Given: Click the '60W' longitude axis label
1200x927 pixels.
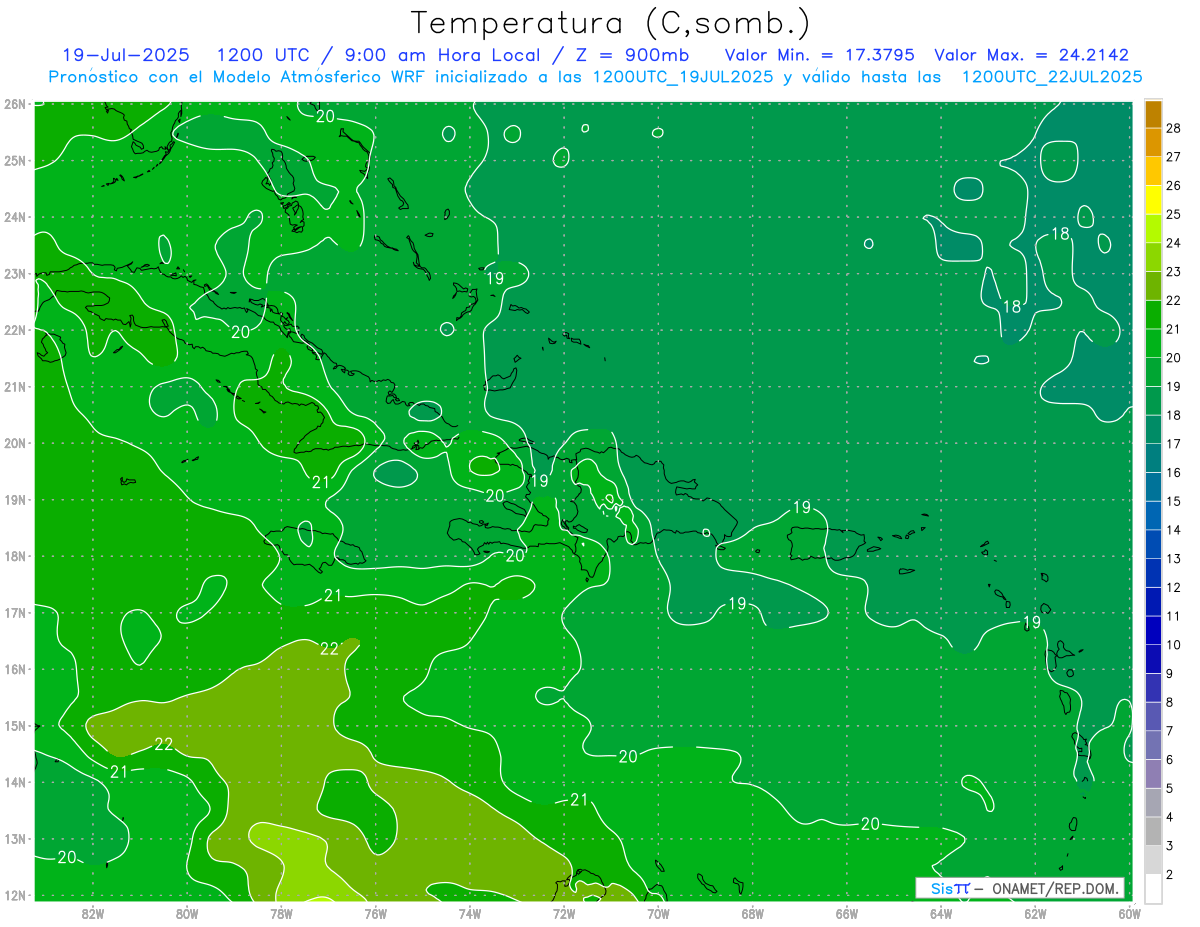Looking at the screenshot, I should (1130, 913).
